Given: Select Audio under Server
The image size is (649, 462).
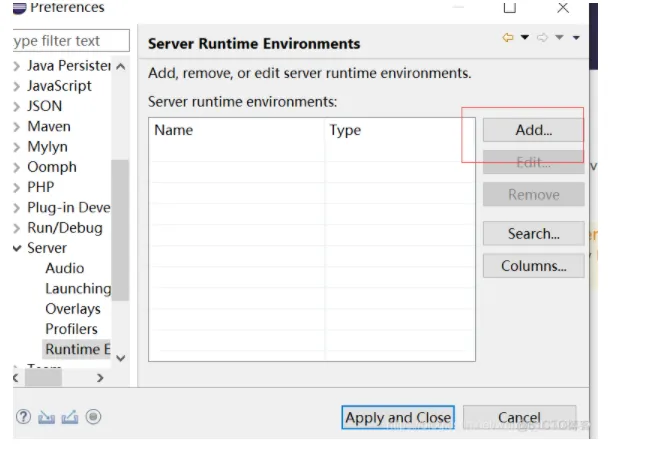Looking at the screenshot, I should (65, 268).
